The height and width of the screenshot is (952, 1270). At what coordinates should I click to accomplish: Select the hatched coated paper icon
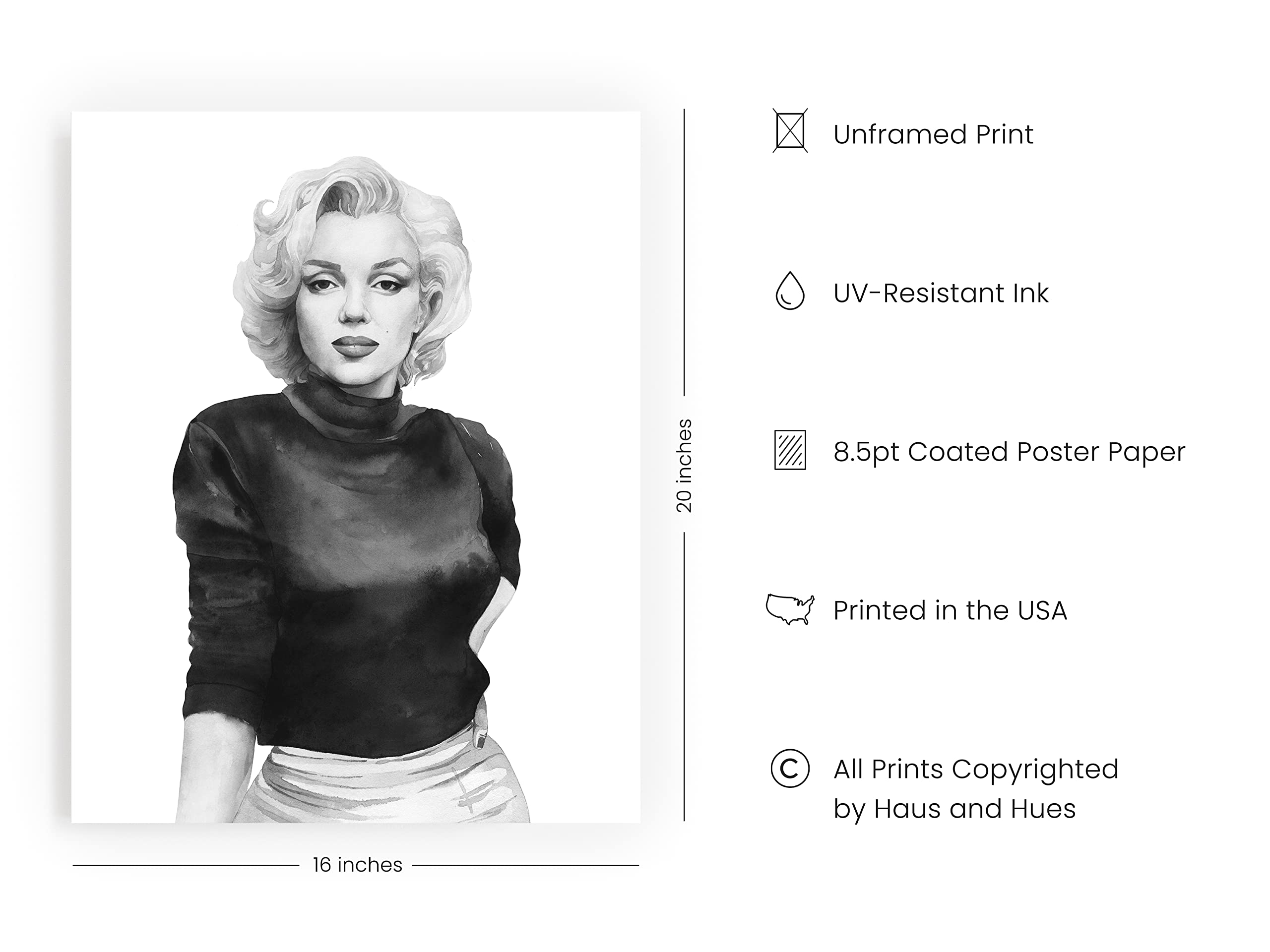(790, 450)
